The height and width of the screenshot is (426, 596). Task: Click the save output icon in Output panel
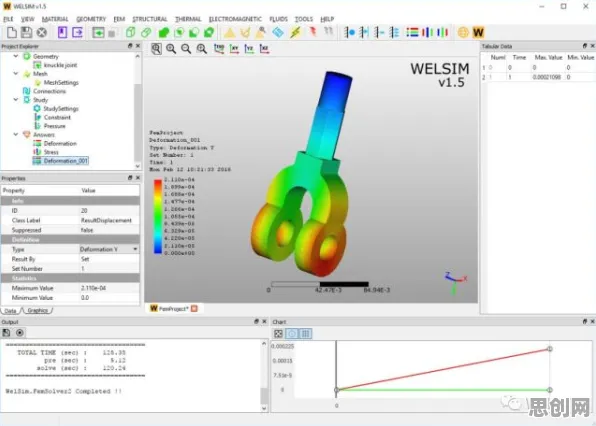pyautogui.click(x=6, y=333)
